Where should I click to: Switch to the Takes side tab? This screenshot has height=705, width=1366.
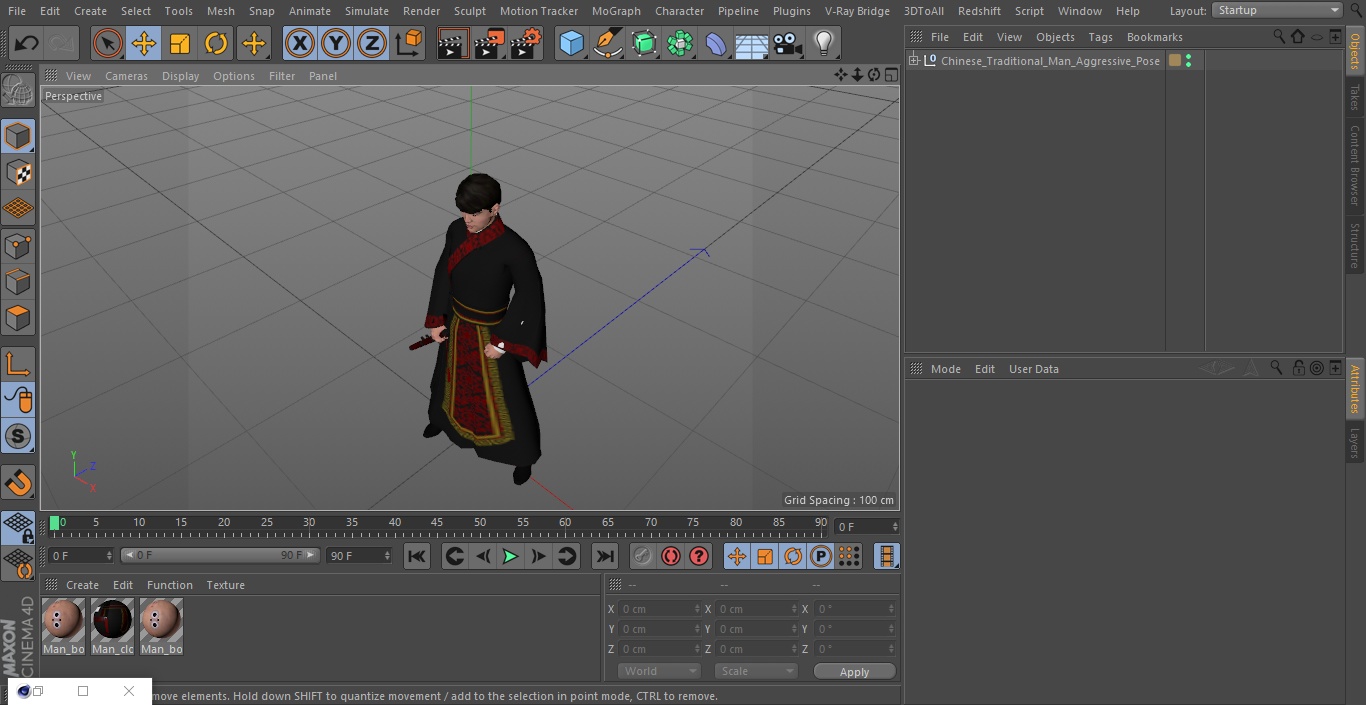[1355, 97]
